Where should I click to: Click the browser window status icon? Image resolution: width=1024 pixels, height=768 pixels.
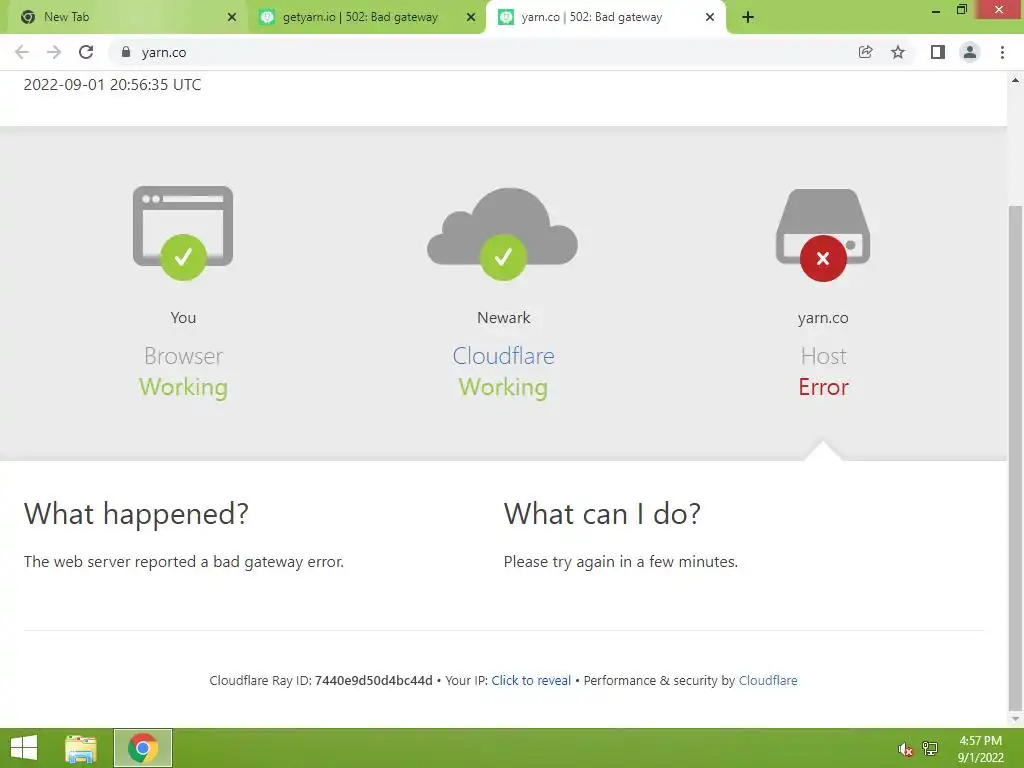click(x=183, y=233)
